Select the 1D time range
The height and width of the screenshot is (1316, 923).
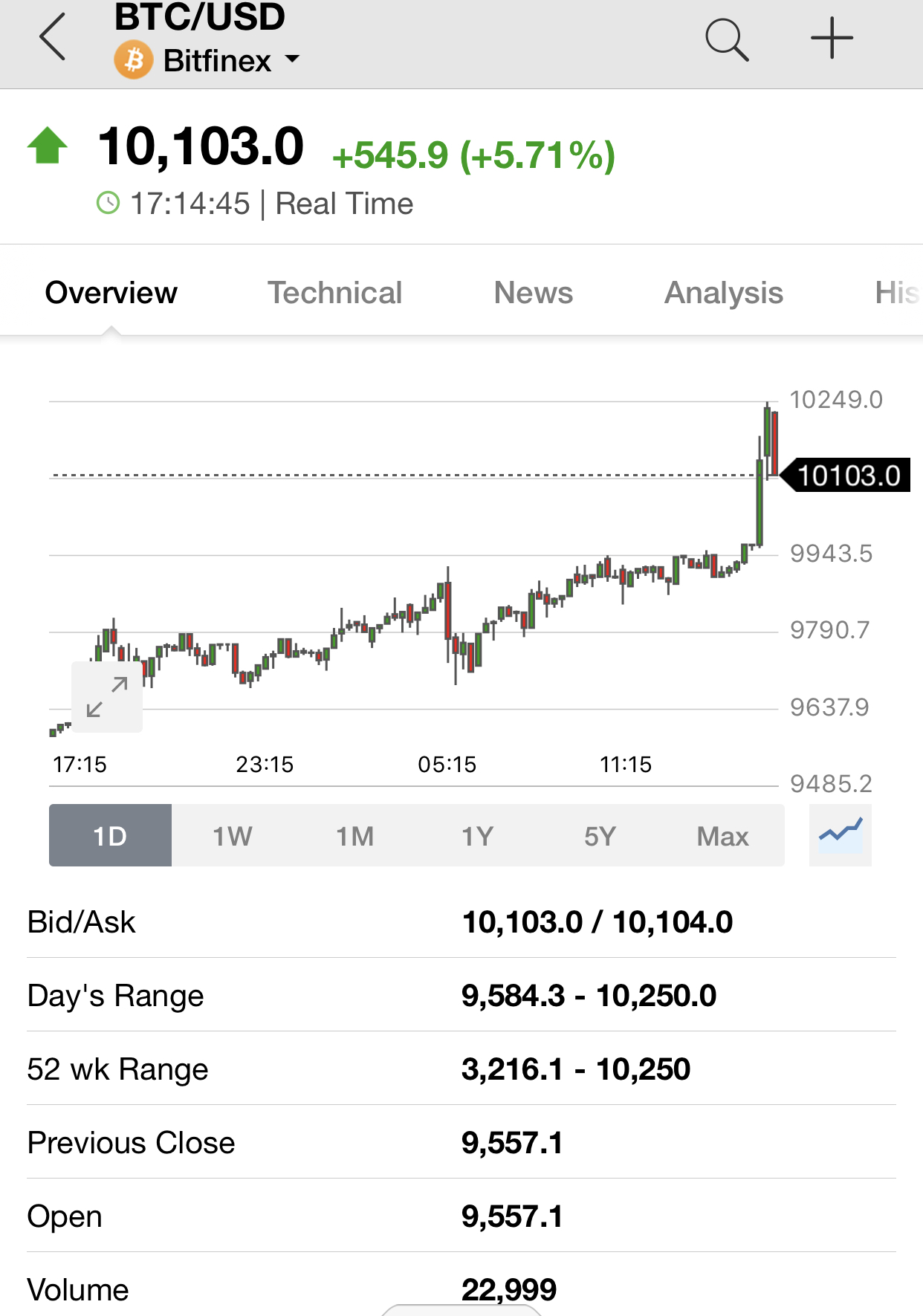coord(110,835)
